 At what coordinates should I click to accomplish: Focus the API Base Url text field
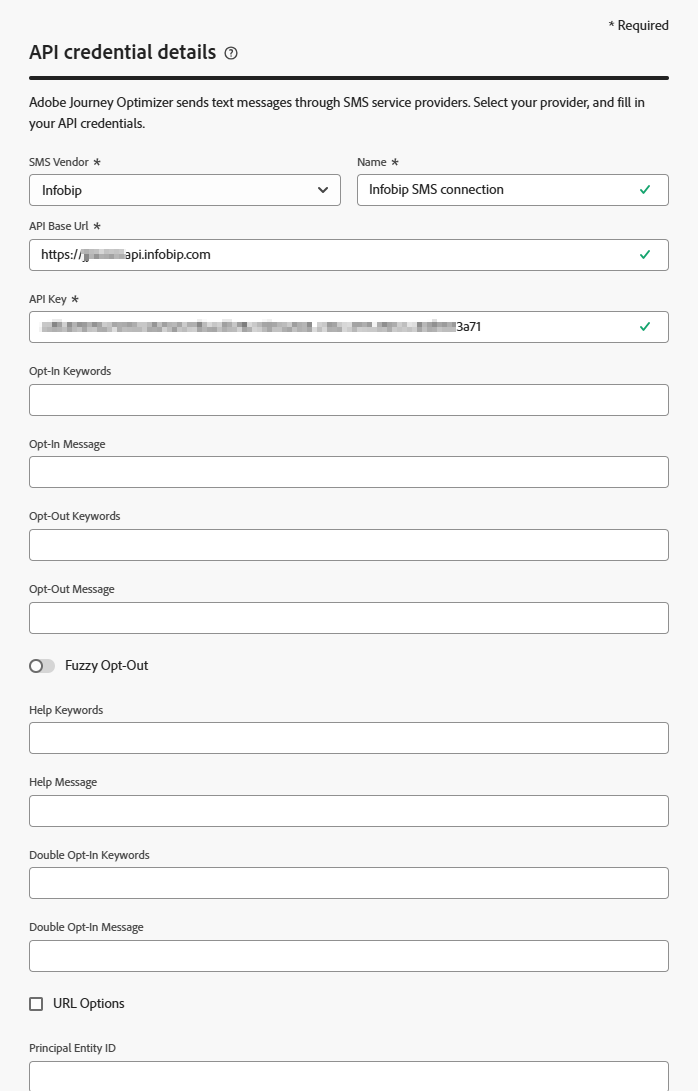click(x=330, y=255)
